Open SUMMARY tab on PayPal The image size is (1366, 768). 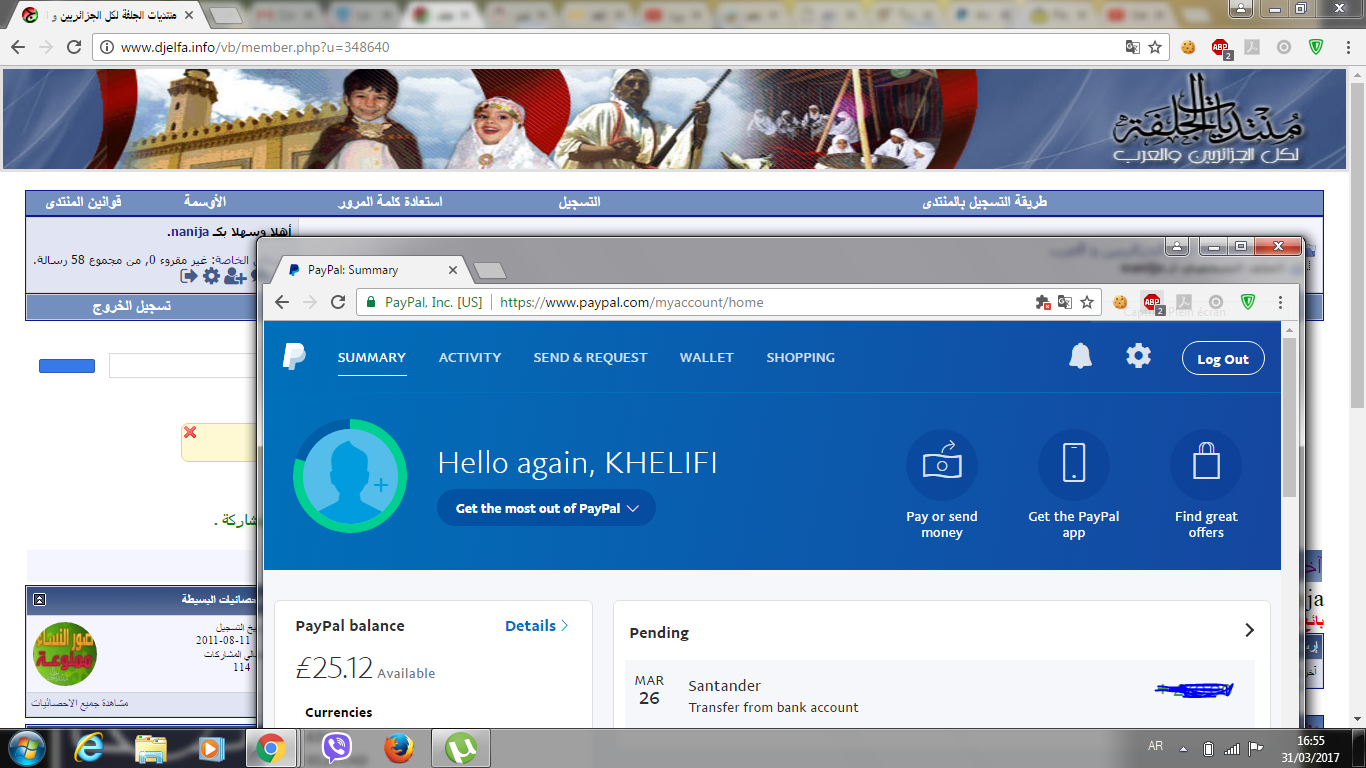pyautogui.click(x=372, y=357)
